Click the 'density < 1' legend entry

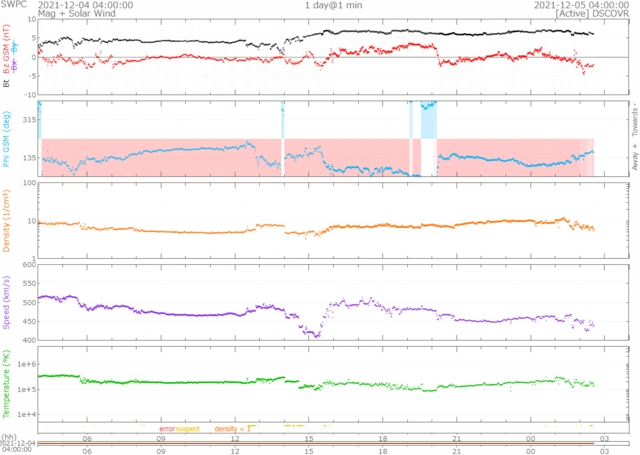point(234,428)
